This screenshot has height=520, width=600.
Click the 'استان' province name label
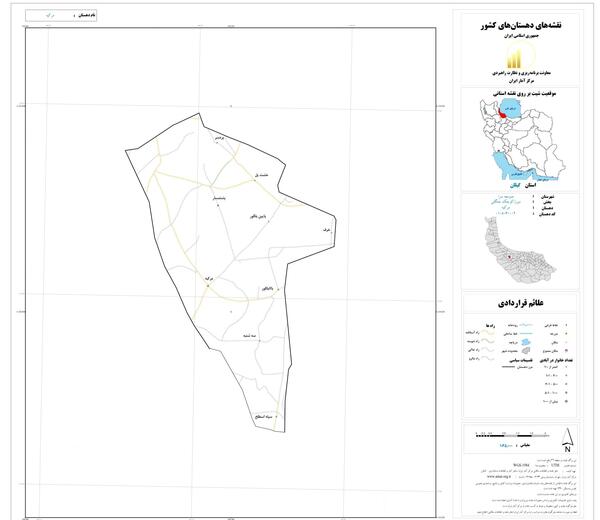(530, 186)
